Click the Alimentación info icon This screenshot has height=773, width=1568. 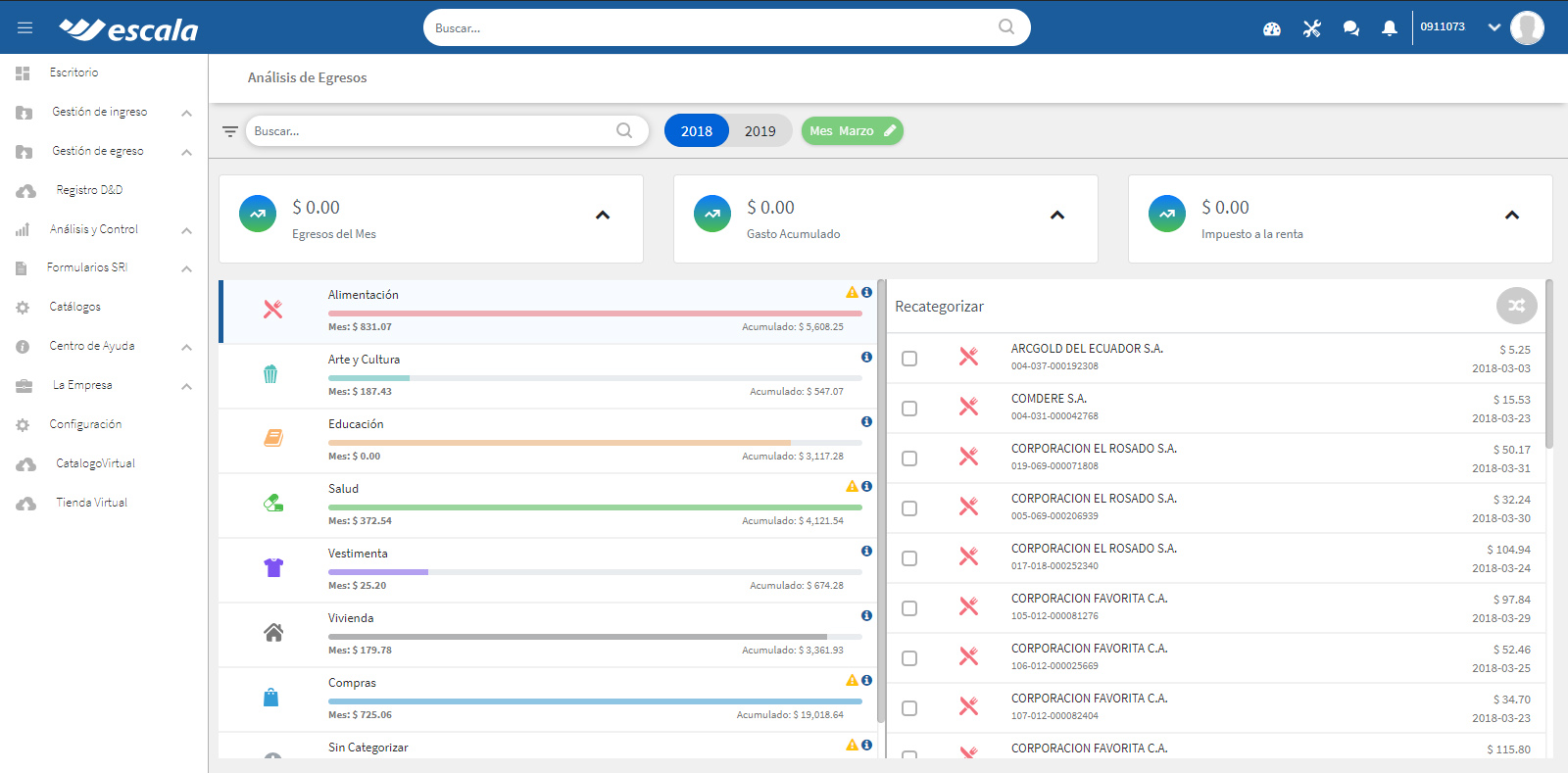pyautogui.click(x=866, y=292)
